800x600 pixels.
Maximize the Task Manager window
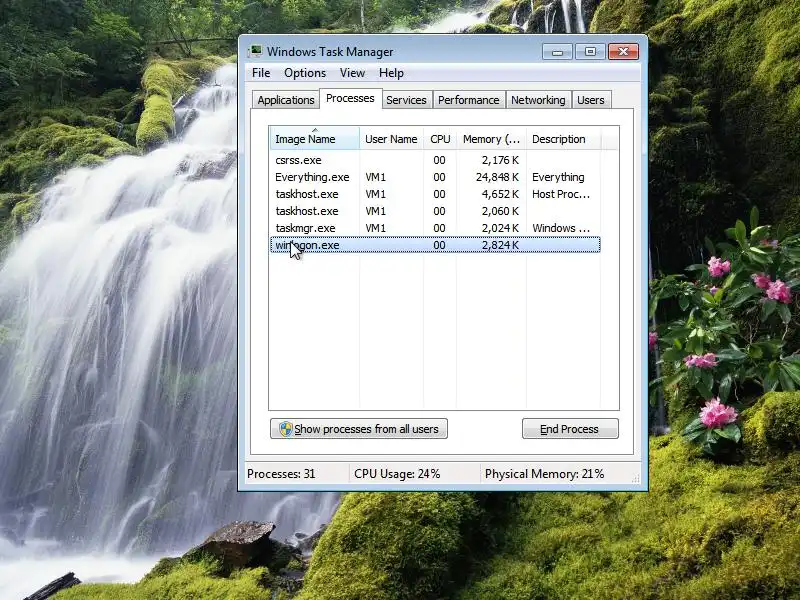(x=590, y=52)
